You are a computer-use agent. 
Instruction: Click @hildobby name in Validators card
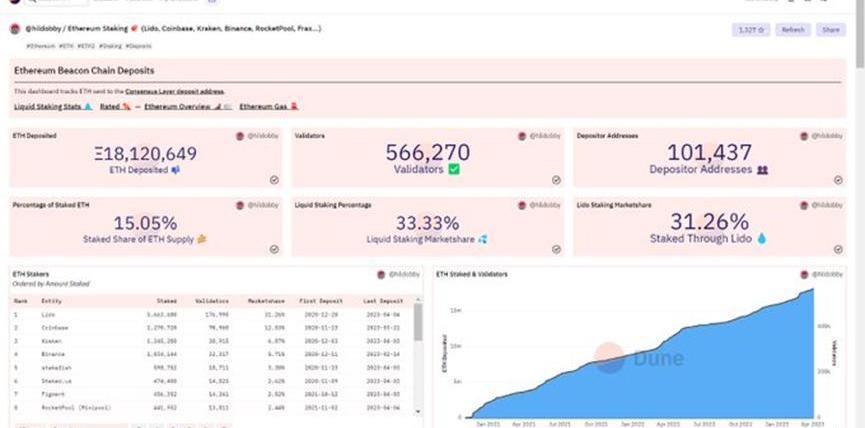[544, 136]
